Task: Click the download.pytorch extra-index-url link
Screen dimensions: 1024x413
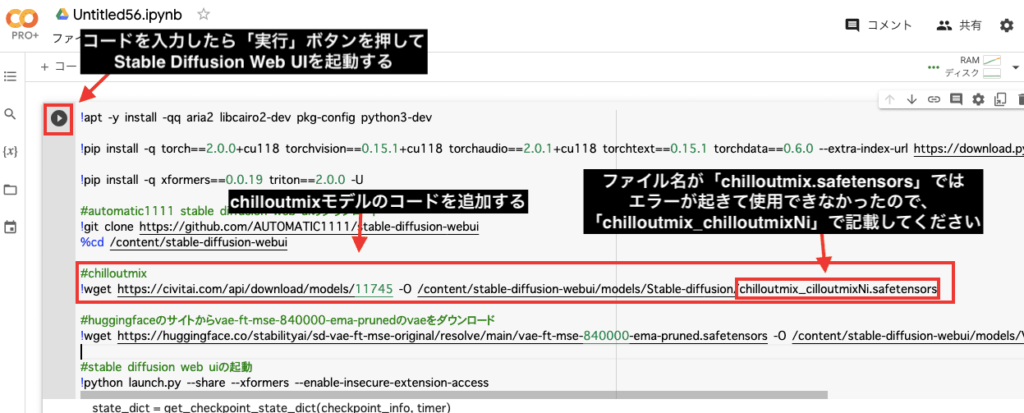Action: point(968,148)
